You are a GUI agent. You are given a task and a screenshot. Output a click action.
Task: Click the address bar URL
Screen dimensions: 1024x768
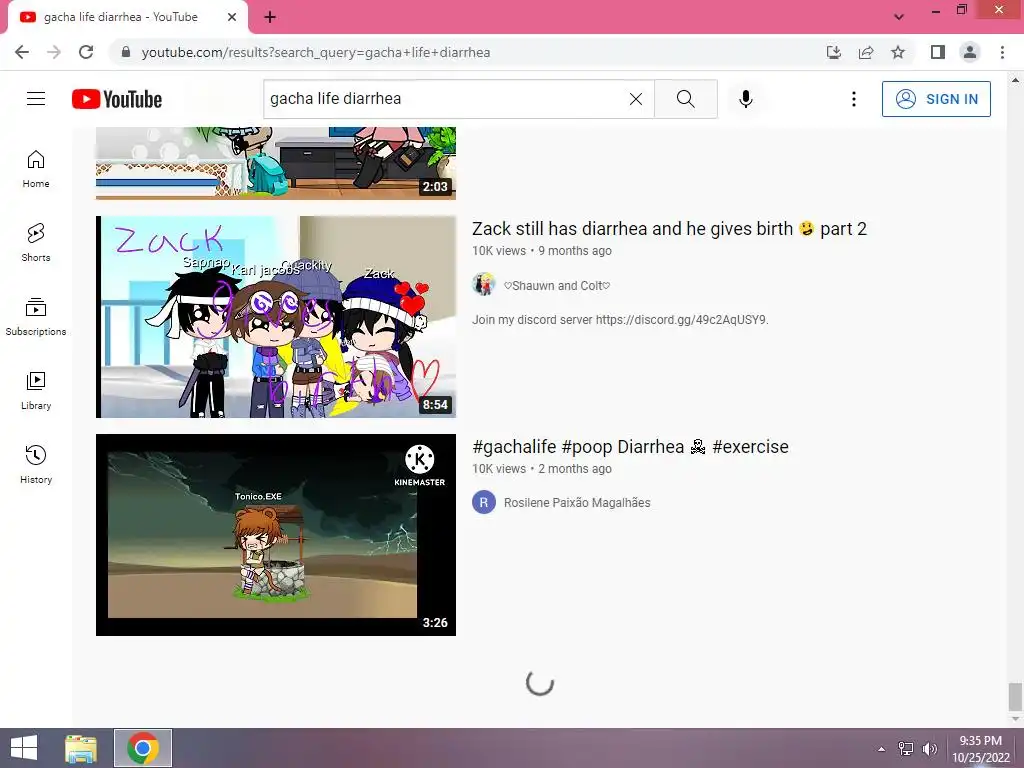[316, 52]
